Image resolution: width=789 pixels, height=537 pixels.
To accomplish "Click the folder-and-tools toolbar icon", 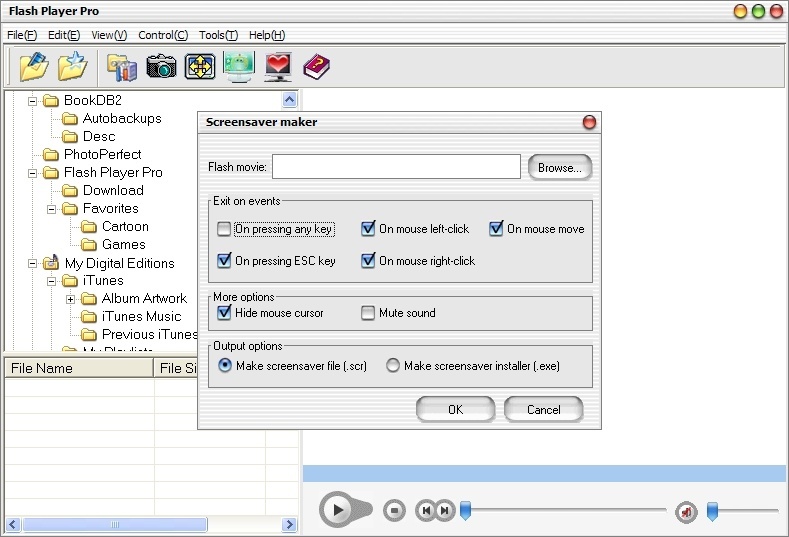I will pyautogui.click(x=122, y=67).
